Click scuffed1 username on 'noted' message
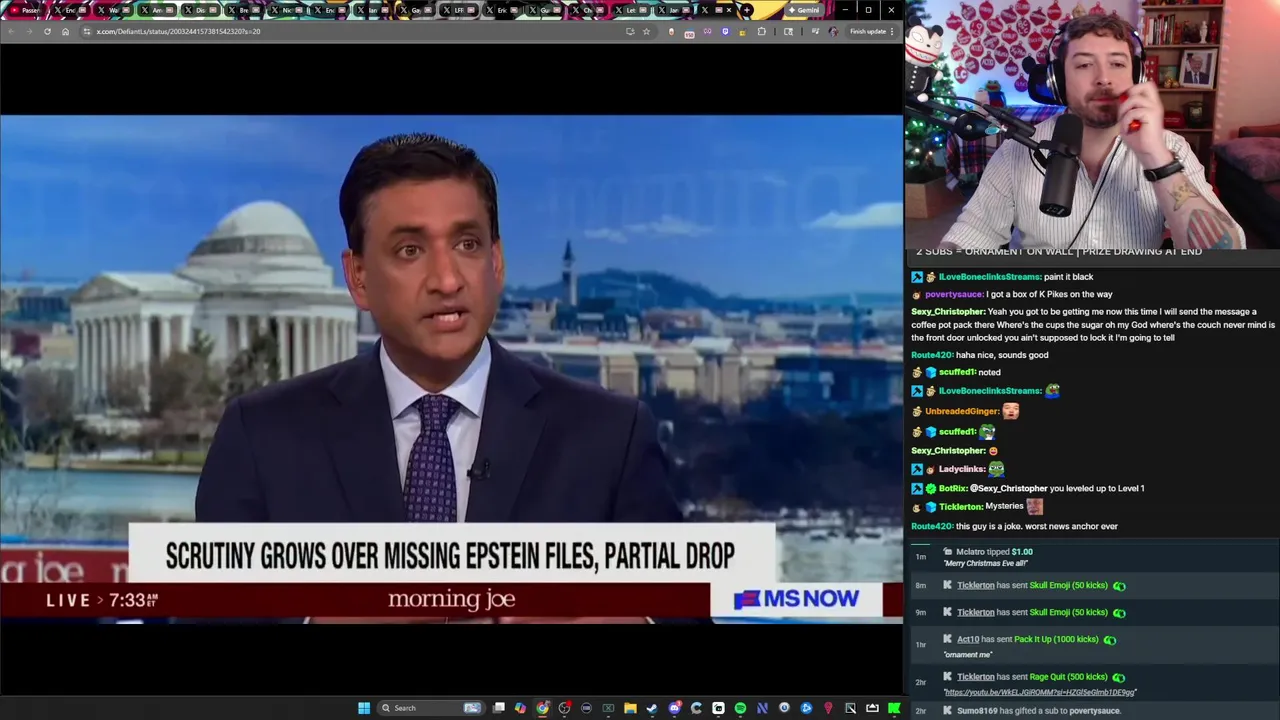This screenshot has height=720, width=1280. tap(956, 372)
